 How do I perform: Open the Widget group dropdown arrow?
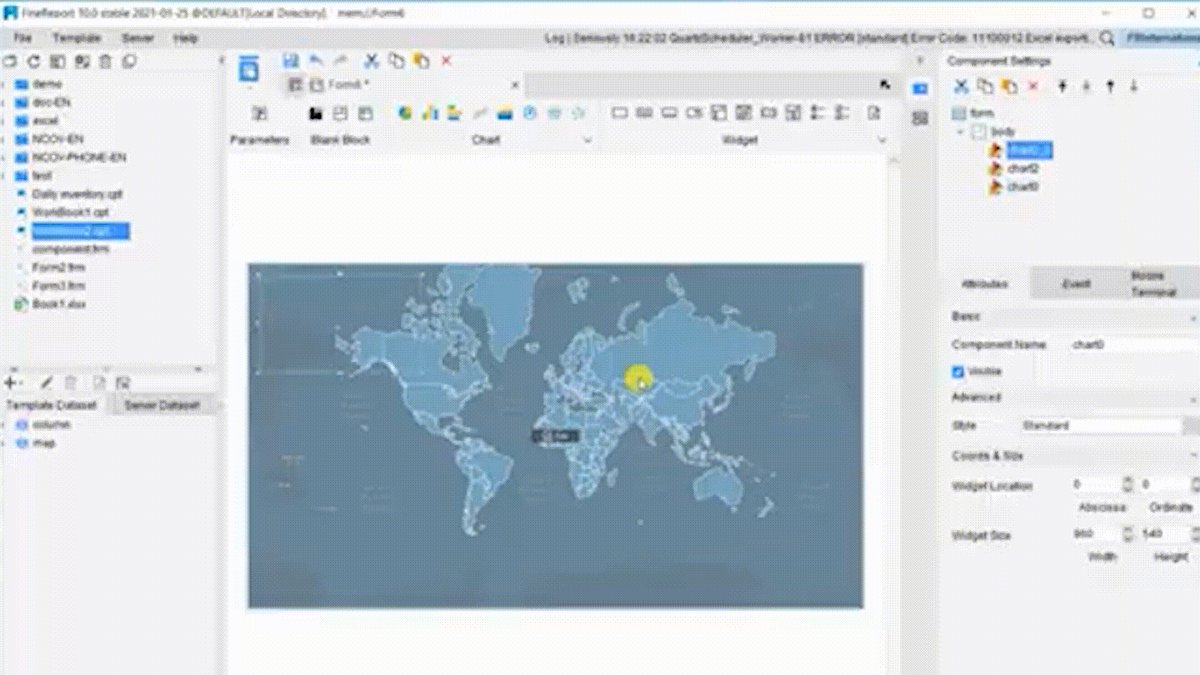tap(882, 140)
